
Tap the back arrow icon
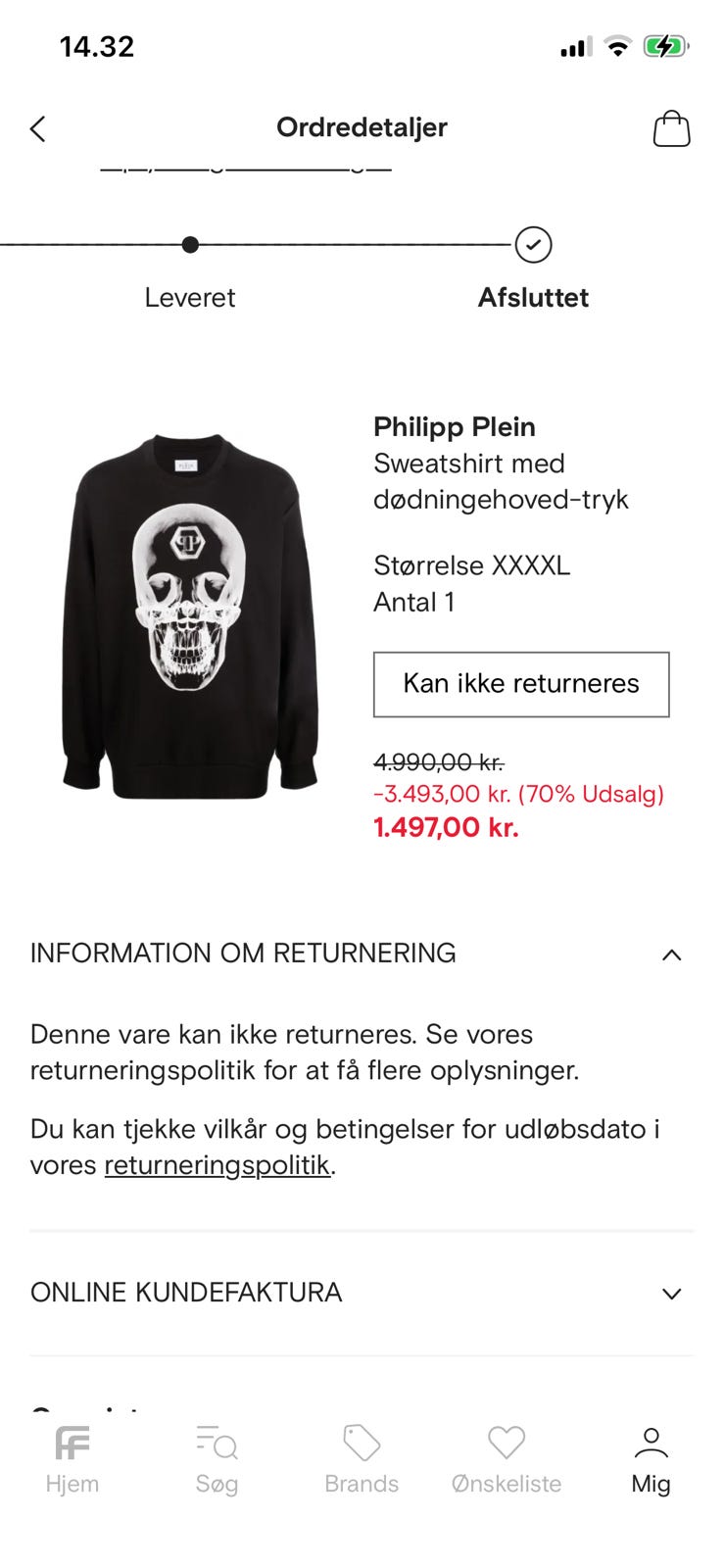click(x=38, y=128)
